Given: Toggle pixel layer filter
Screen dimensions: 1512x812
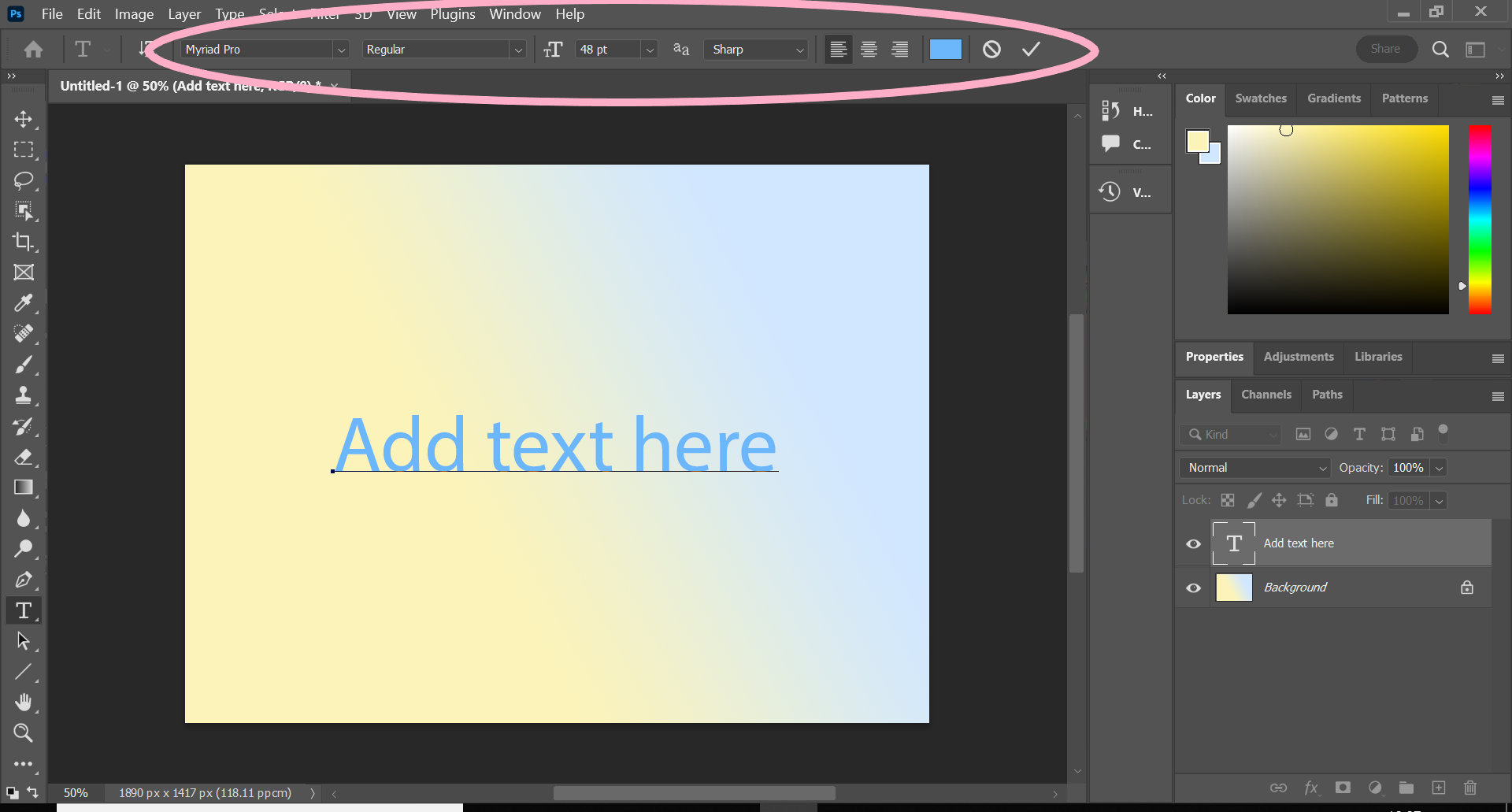Looking at the screenshot, I should (x=1303, y=434).
